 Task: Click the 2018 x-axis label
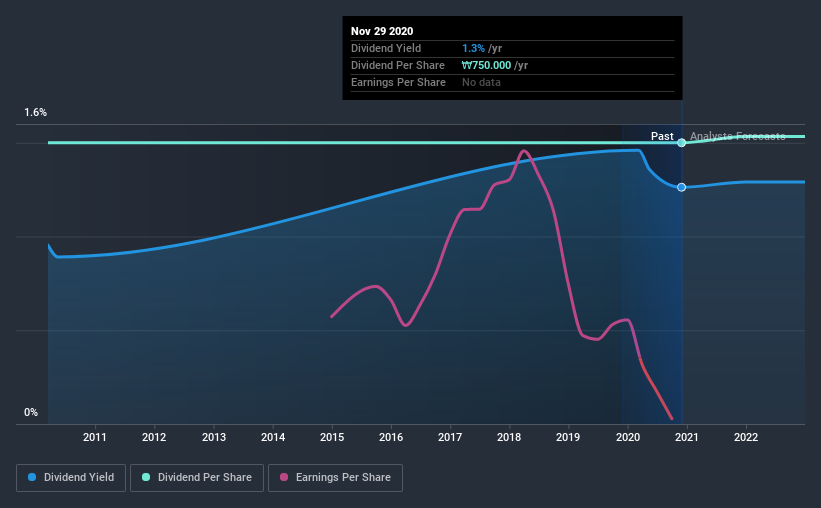point(509,437)
